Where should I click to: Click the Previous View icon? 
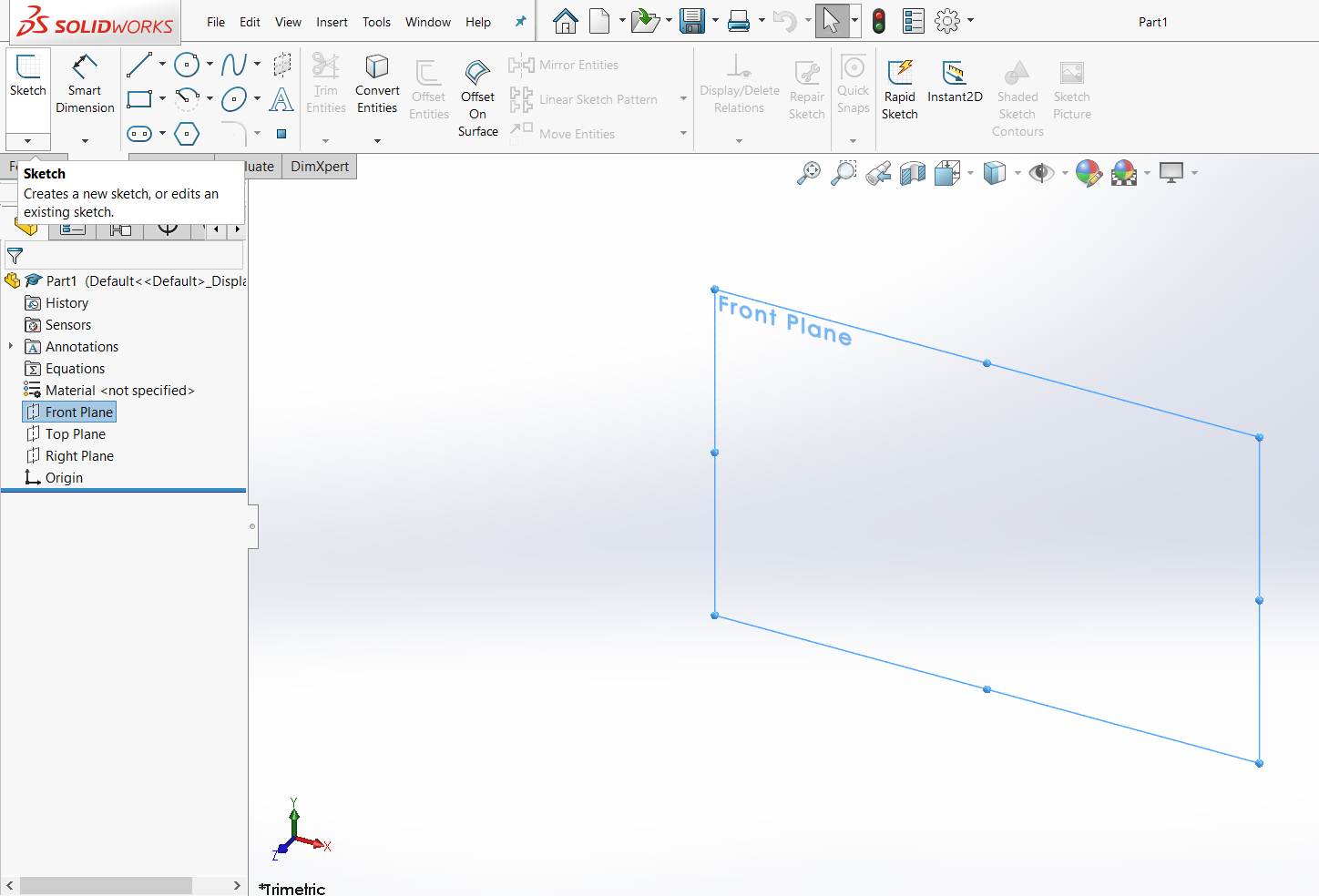click(879, 172)
